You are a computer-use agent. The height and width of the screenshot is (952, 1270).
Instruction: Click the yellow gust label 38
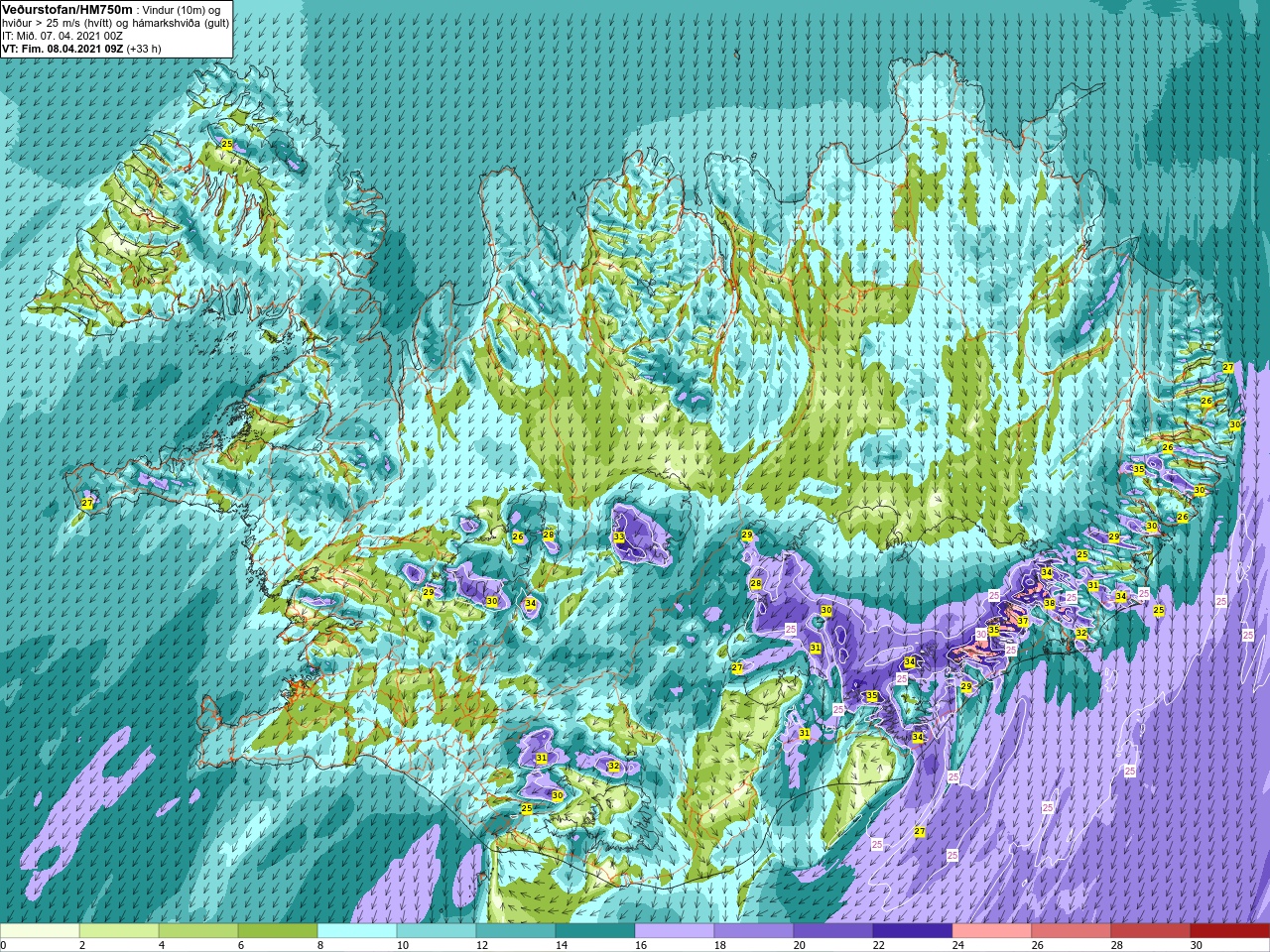coord(1050,603)
